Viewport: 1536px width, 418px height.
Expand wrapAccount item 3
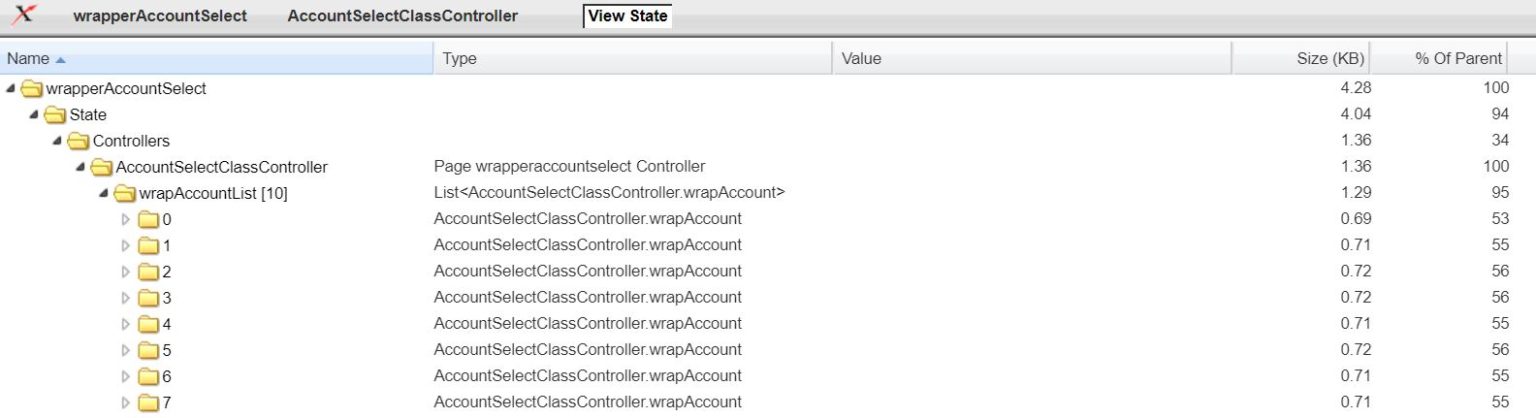(126, 298)
